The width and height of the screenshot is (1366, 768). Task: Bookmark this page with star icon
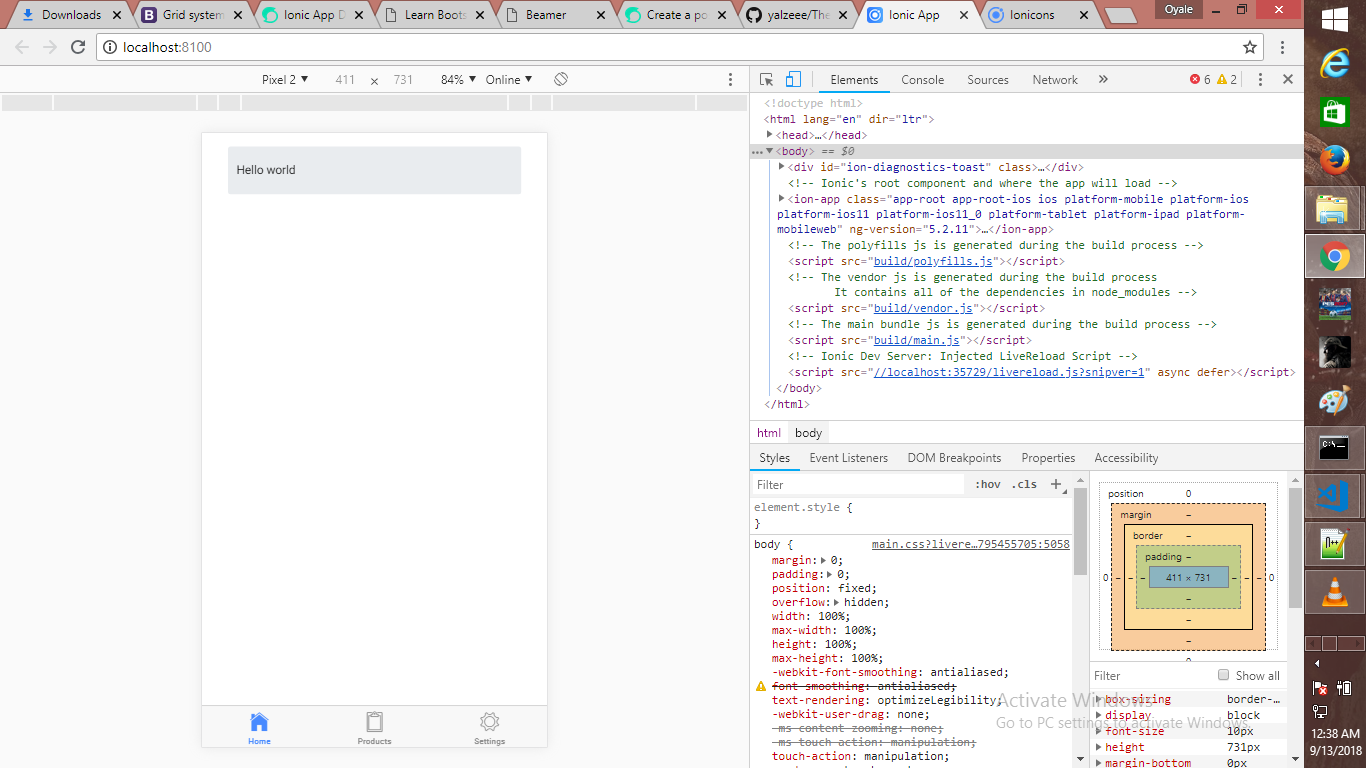[1250, 47]
